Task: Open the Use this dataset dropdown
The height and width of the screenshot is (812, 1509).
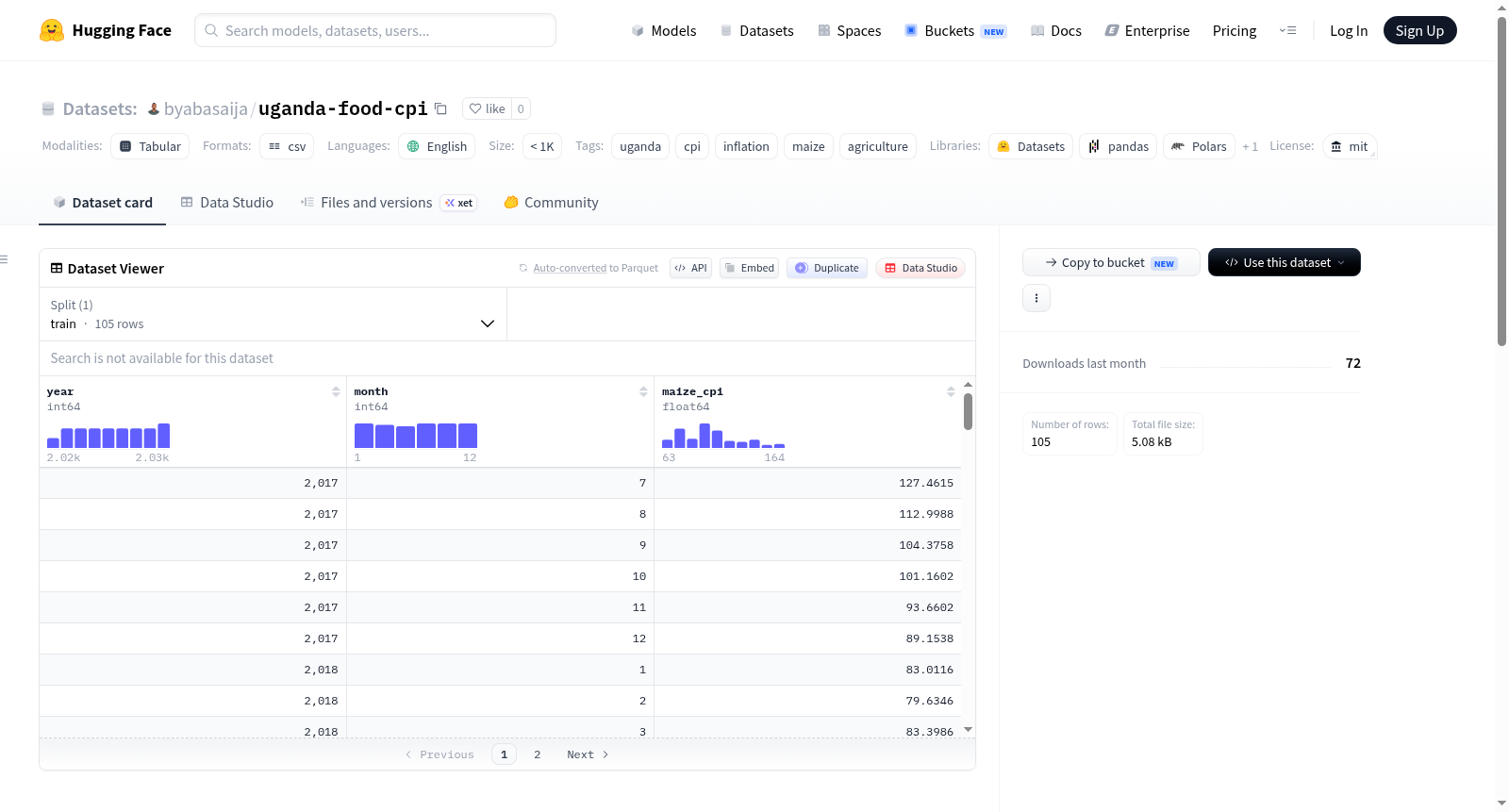Action: (x=1285, y=262)
